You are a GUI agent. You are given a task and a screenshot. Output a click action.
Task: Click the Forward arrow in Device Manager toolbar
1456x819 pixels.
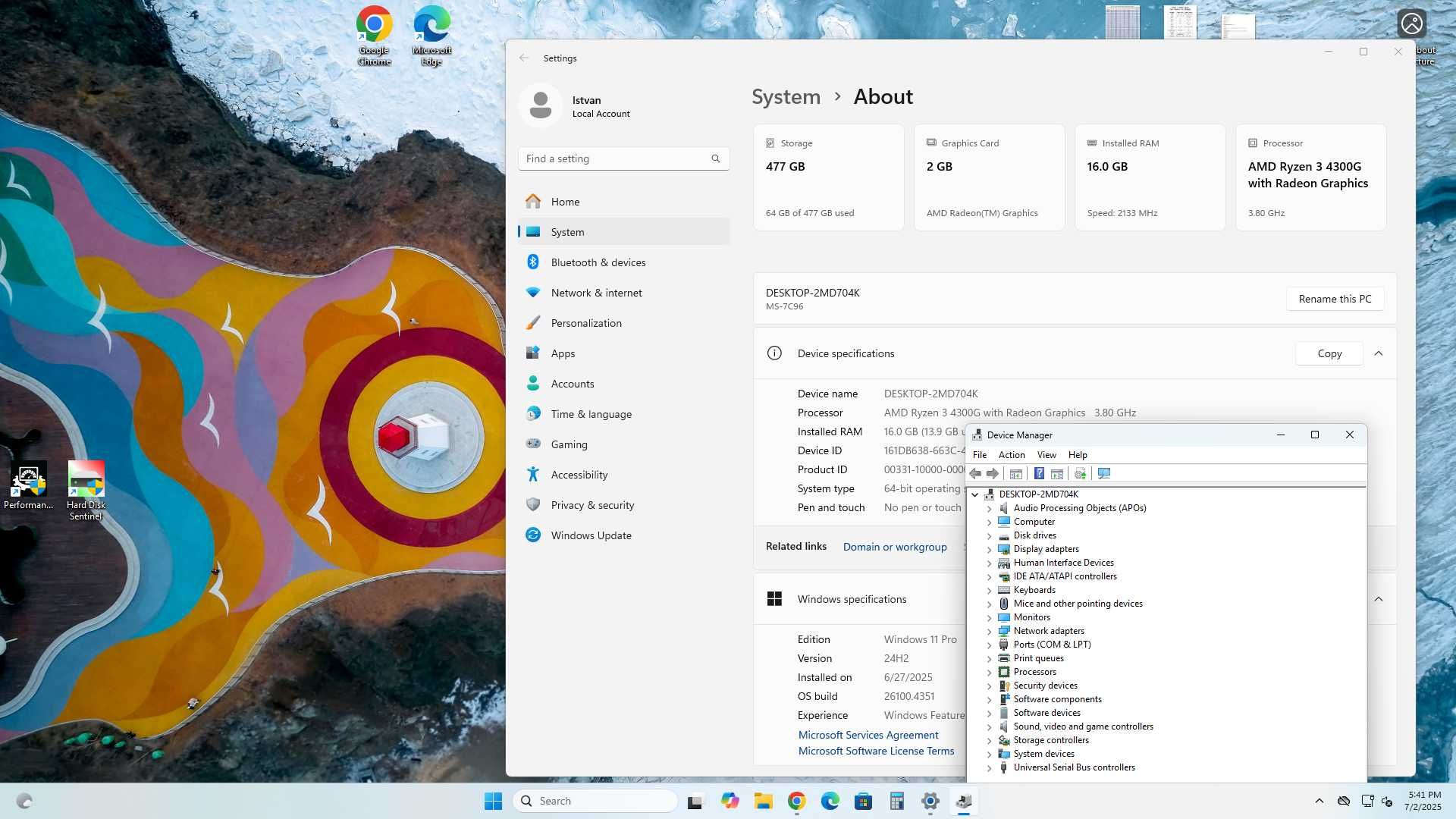coord(993,474)
